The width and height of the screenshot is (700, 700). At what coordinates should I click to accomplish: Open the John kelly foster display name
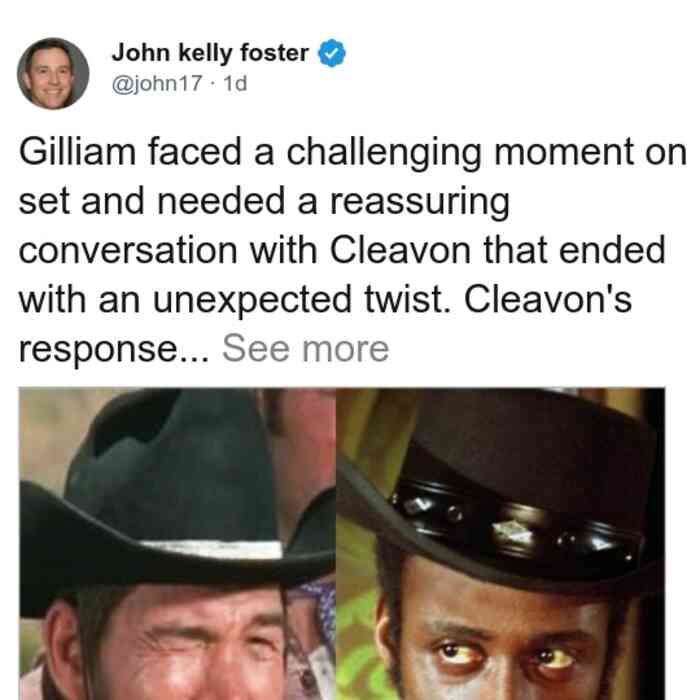coord(210,53)
